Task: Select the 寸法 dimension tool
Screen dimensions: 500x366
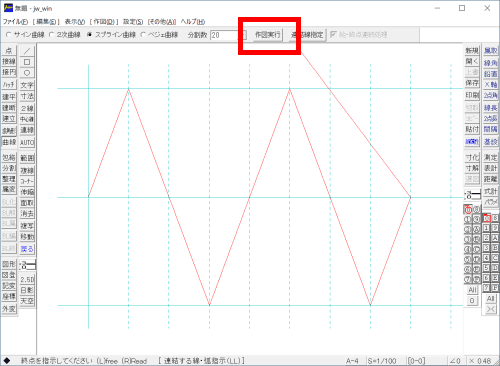Action: (x=27, y=96)
